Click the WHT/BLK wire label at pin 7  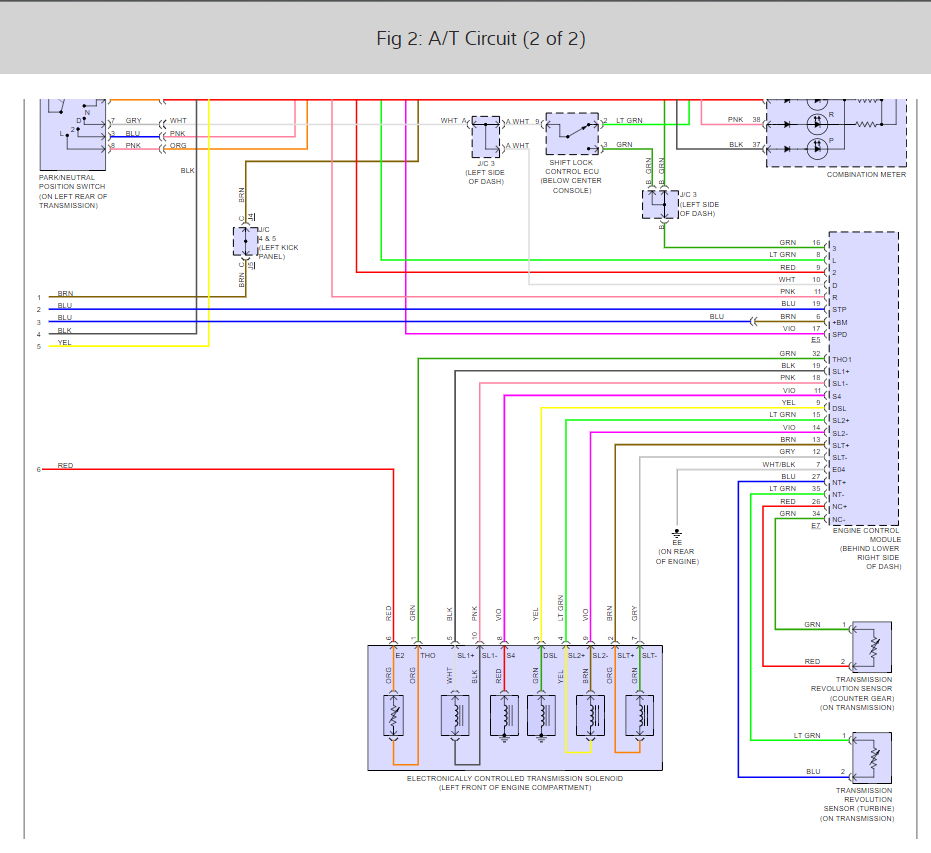(x=778, y=465)
